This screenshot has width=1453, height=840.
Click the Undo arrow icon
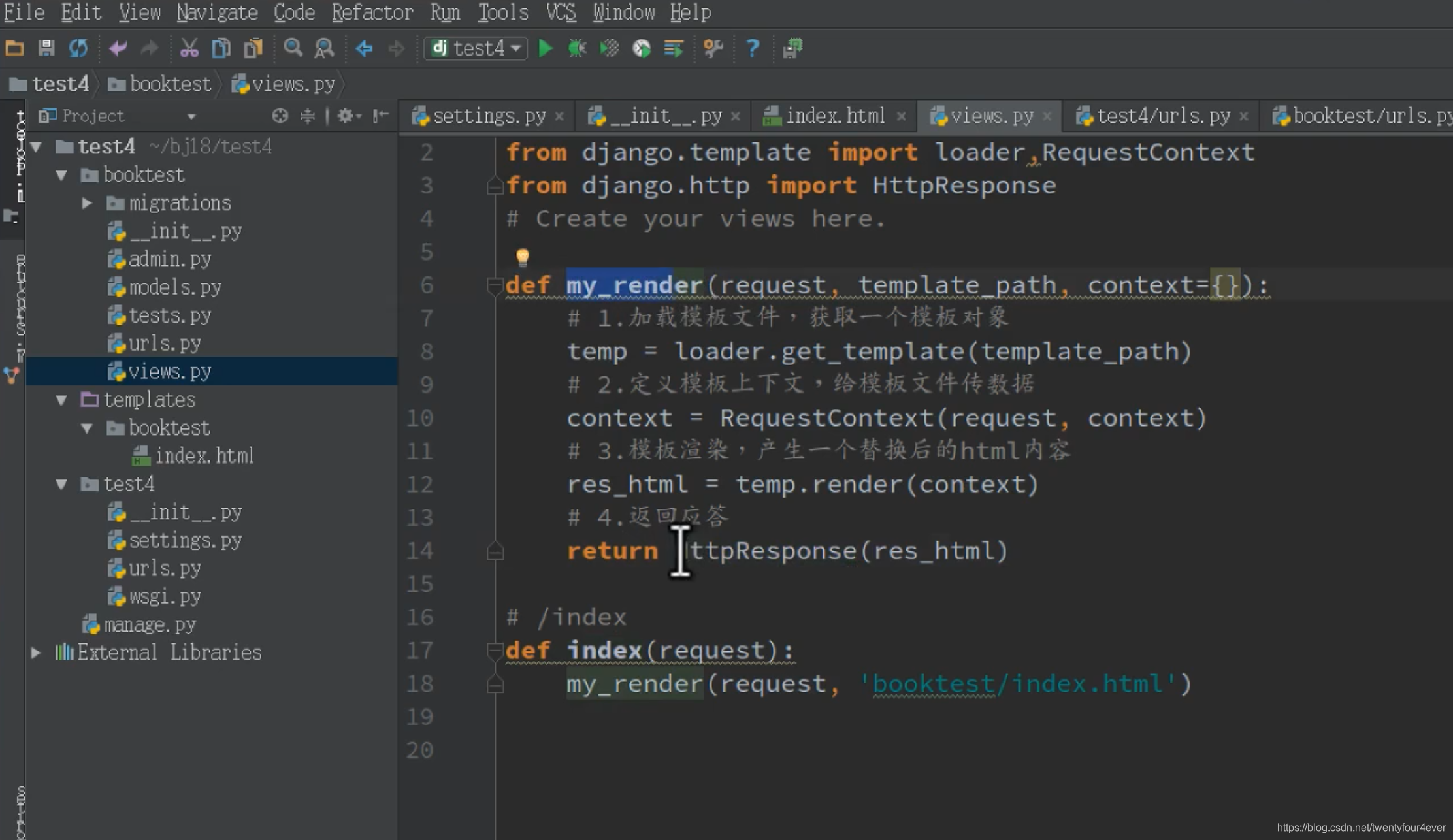pos(118,48)
